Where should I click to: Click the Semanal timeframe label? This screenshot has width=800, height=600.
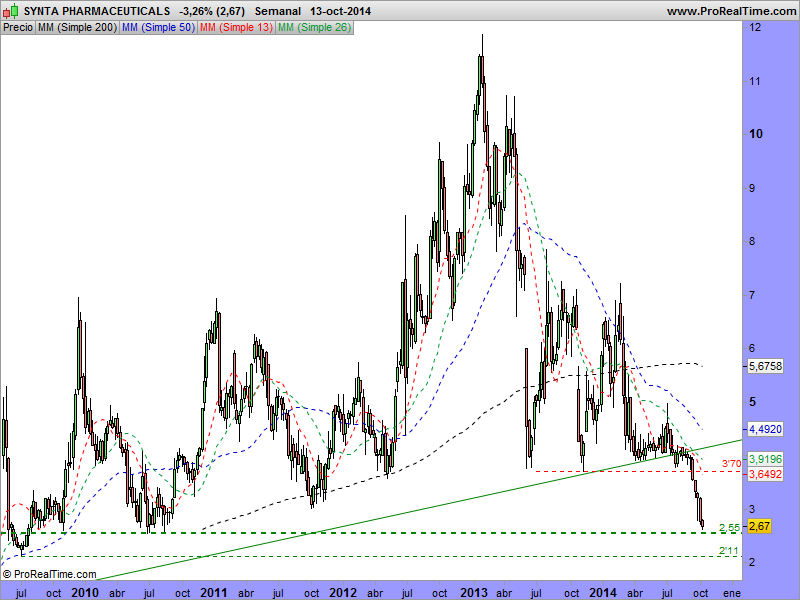pyautogui.click(x=278, y=11)
